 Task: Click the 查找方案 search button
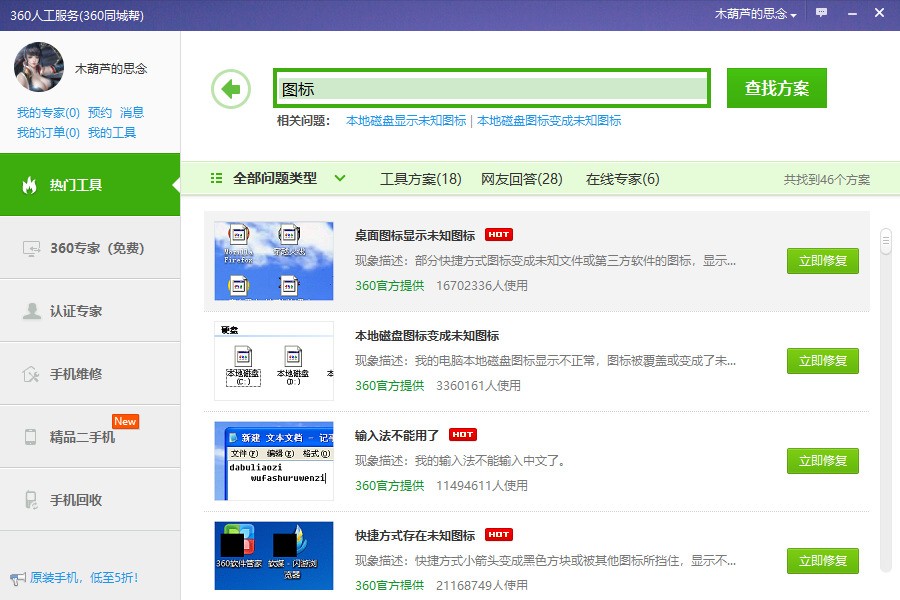tap(776, 88)
